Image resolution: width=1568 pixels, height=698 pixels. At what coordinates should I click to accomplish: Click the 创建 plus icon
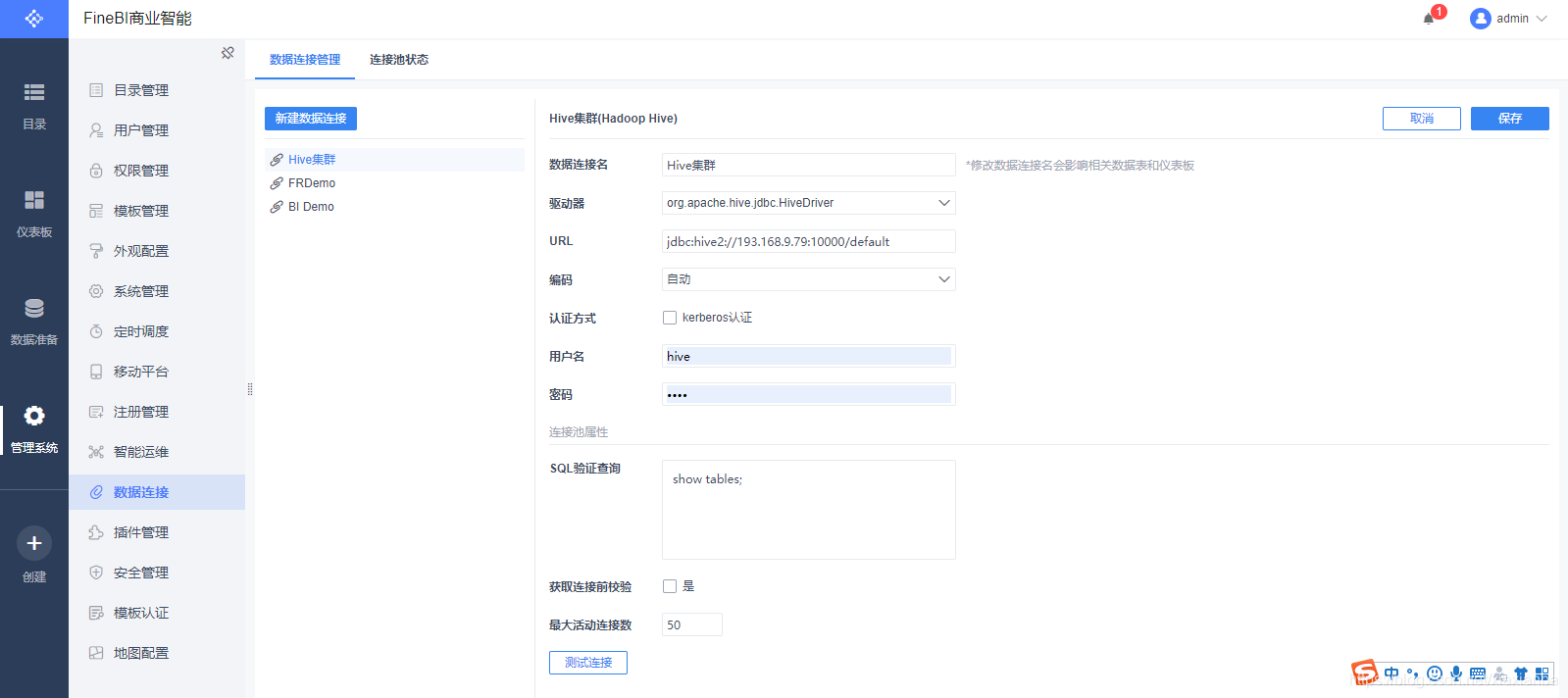34,543
